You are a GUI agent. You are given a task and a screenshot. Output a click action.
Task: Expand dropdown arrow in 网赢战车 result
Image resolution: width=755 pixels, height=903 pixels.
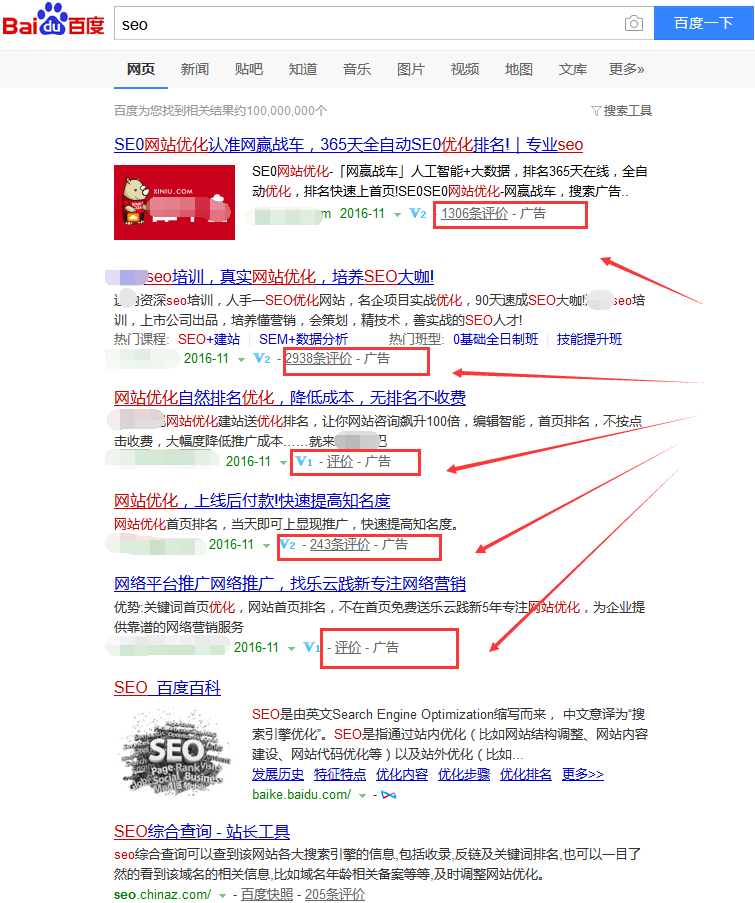pyautogui.click(x=397, y=215)
